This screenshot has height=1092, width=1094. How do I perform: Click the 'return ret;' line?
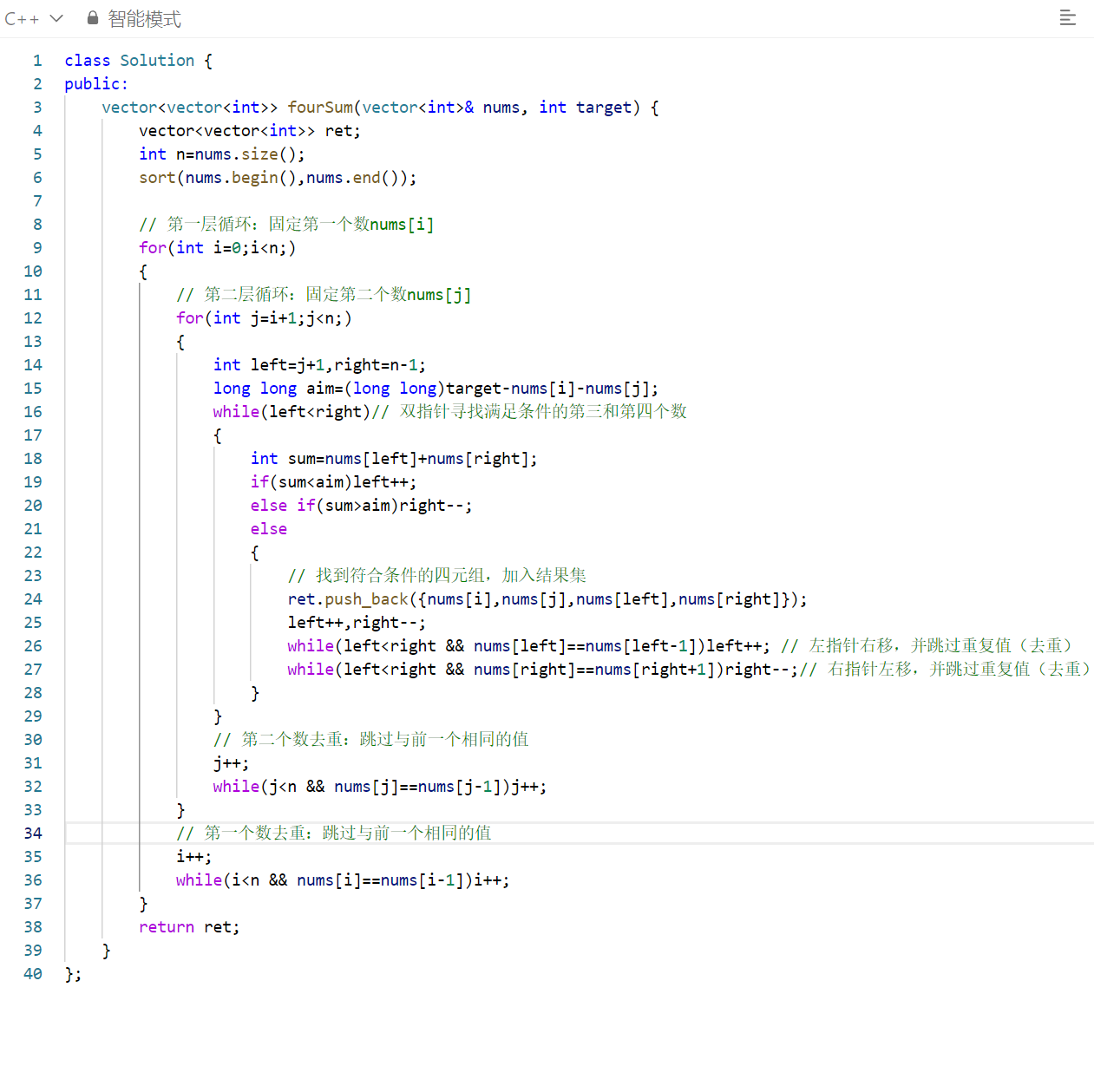click(x=189, y=927)
